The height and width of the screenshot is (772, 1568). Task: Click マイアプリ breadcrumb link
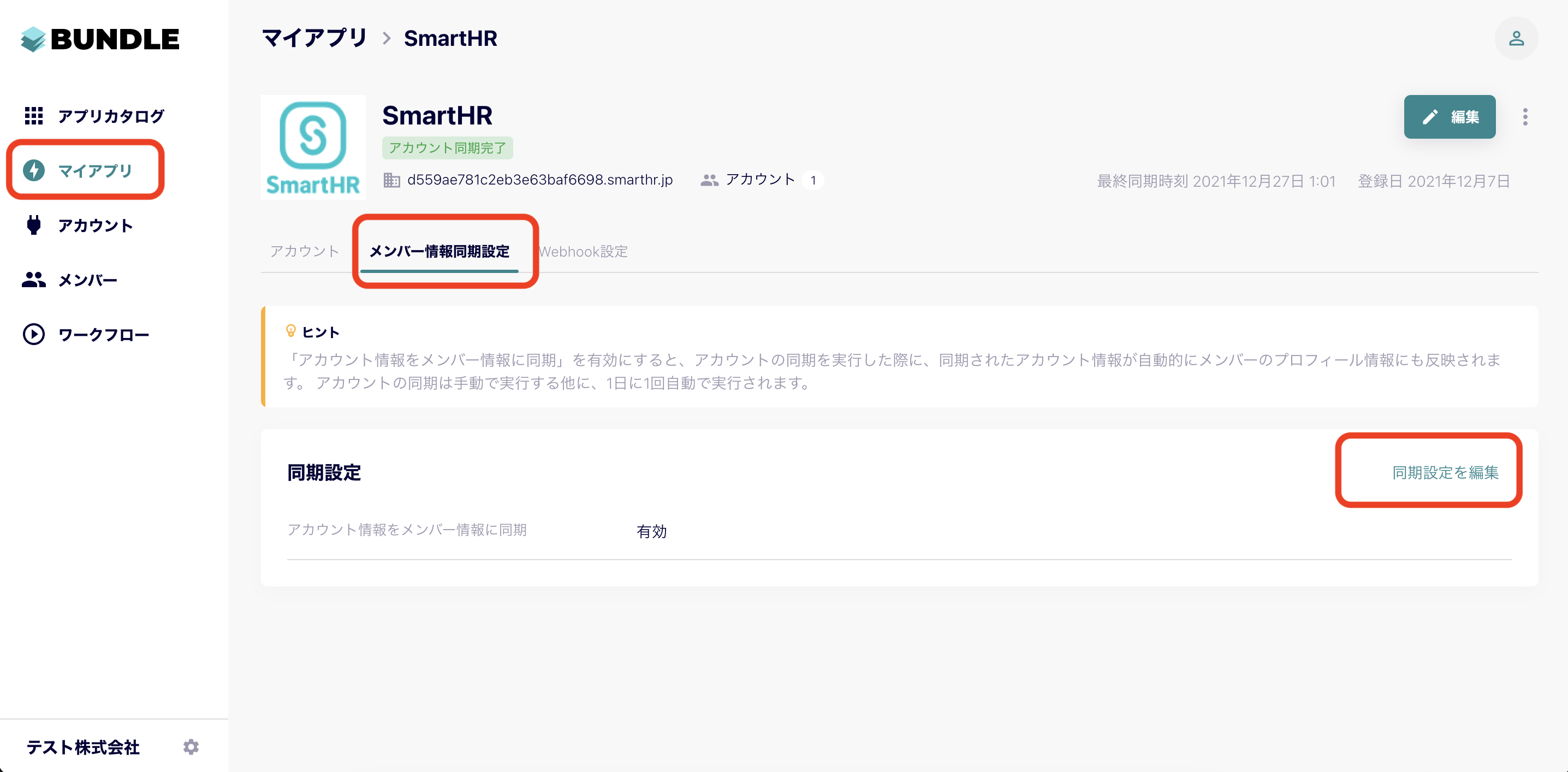pos(314,38)
